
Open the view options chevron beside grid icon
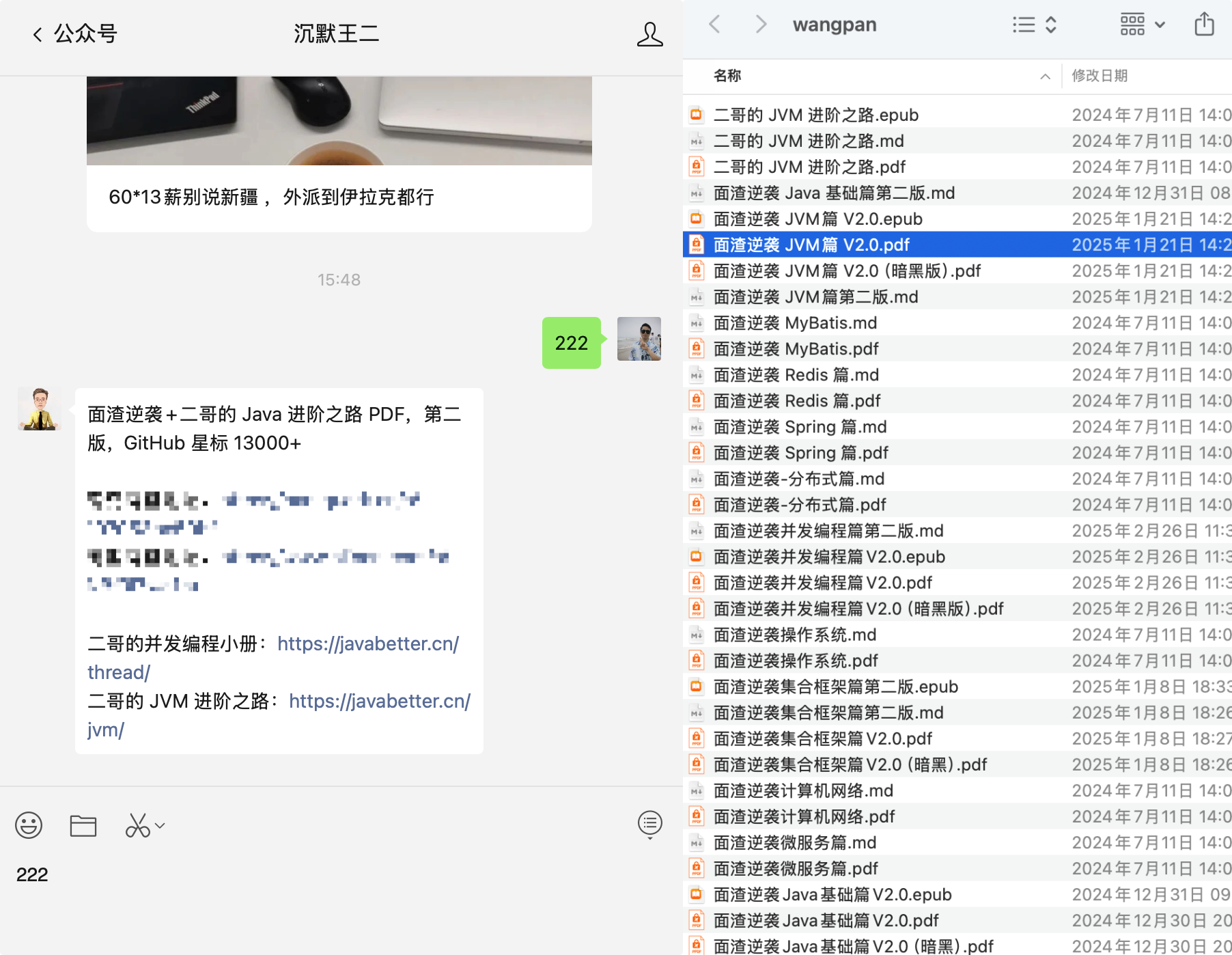pos(1159,25)
